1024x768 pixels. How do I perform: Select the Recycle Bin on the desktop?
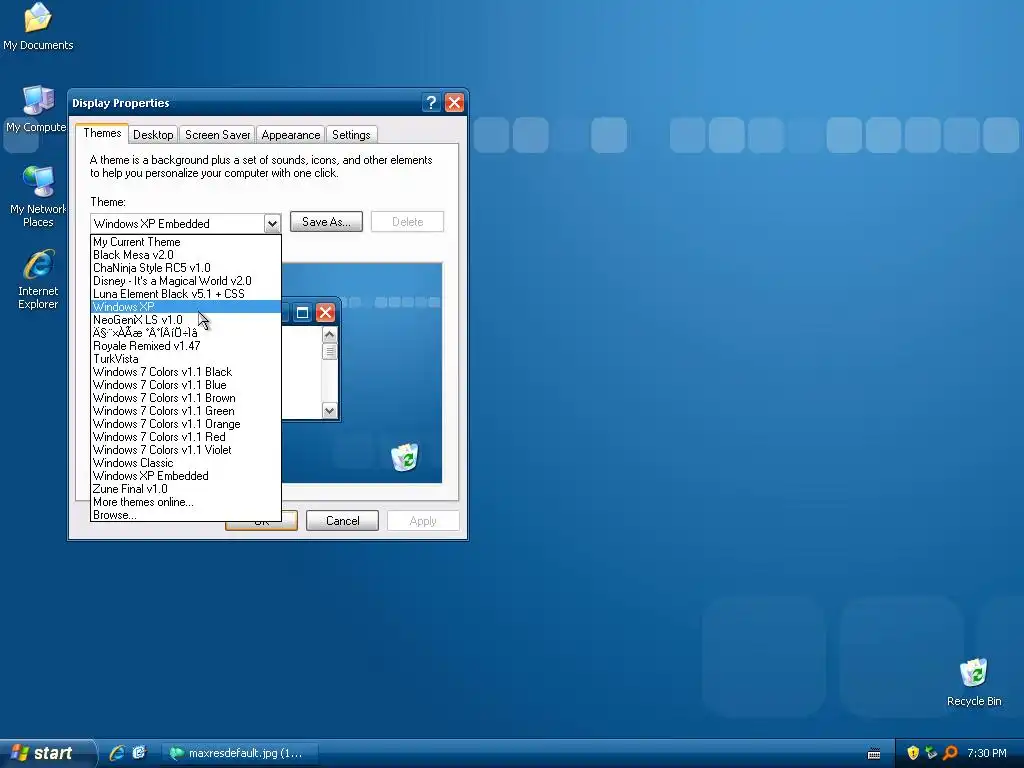tap(974, 682)
